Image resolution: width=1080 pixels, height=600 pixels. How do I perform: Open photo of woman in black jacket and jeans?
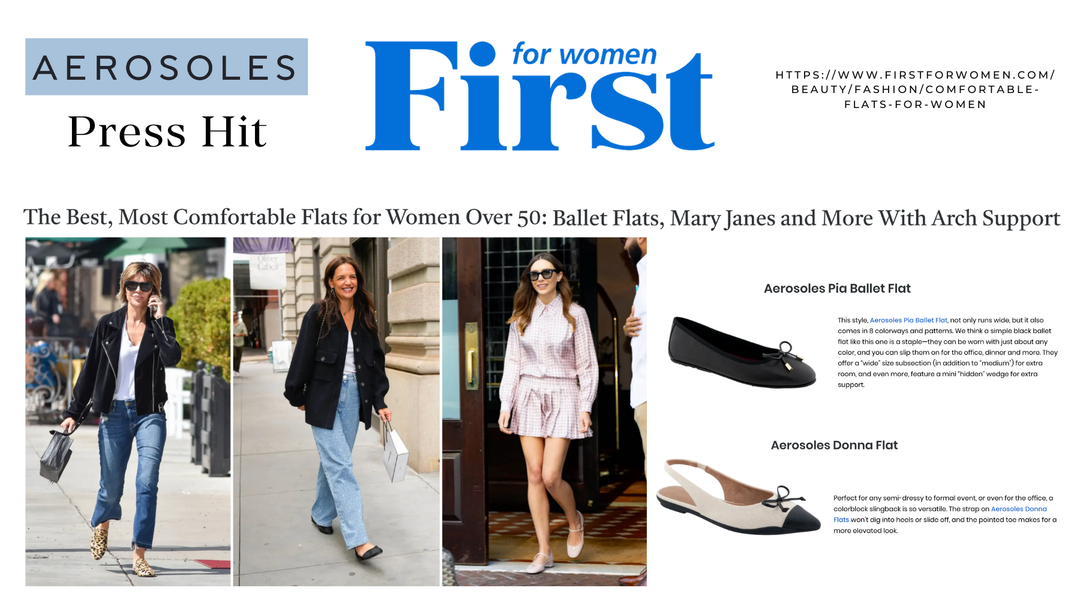pos(336,411)
